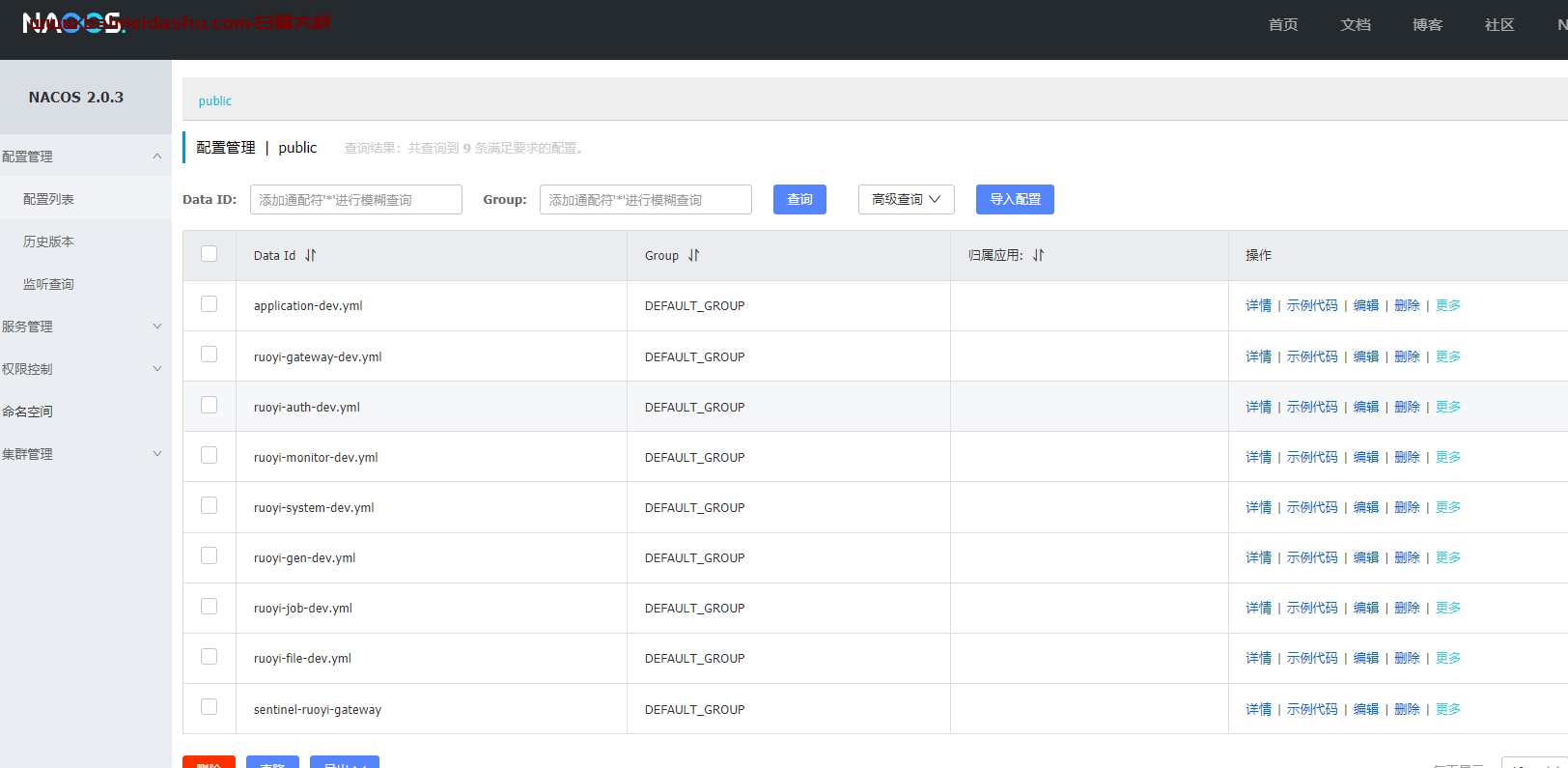Expand the 服务管理 sidebar menu

click(x=86, y=326)
